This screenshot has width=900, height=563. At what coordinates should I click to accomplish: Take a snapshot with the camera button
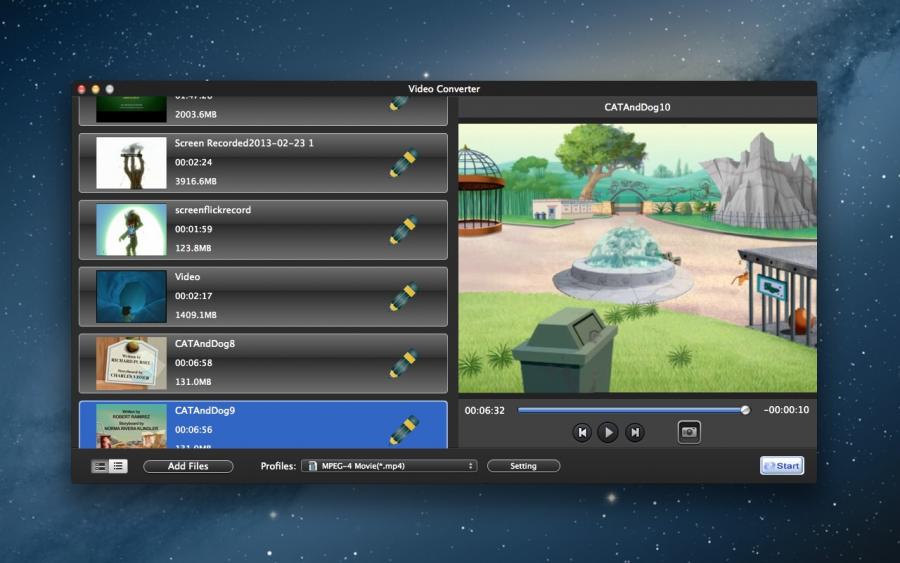pos(689,432)
